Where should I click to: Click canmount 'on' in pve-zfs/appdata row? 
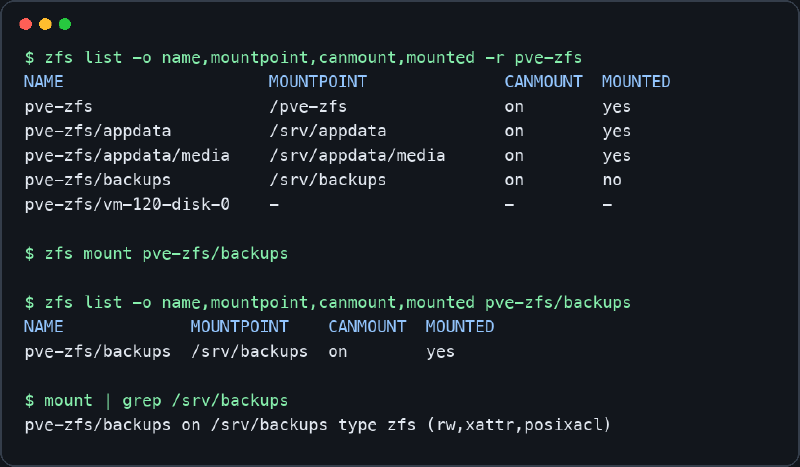514,132
